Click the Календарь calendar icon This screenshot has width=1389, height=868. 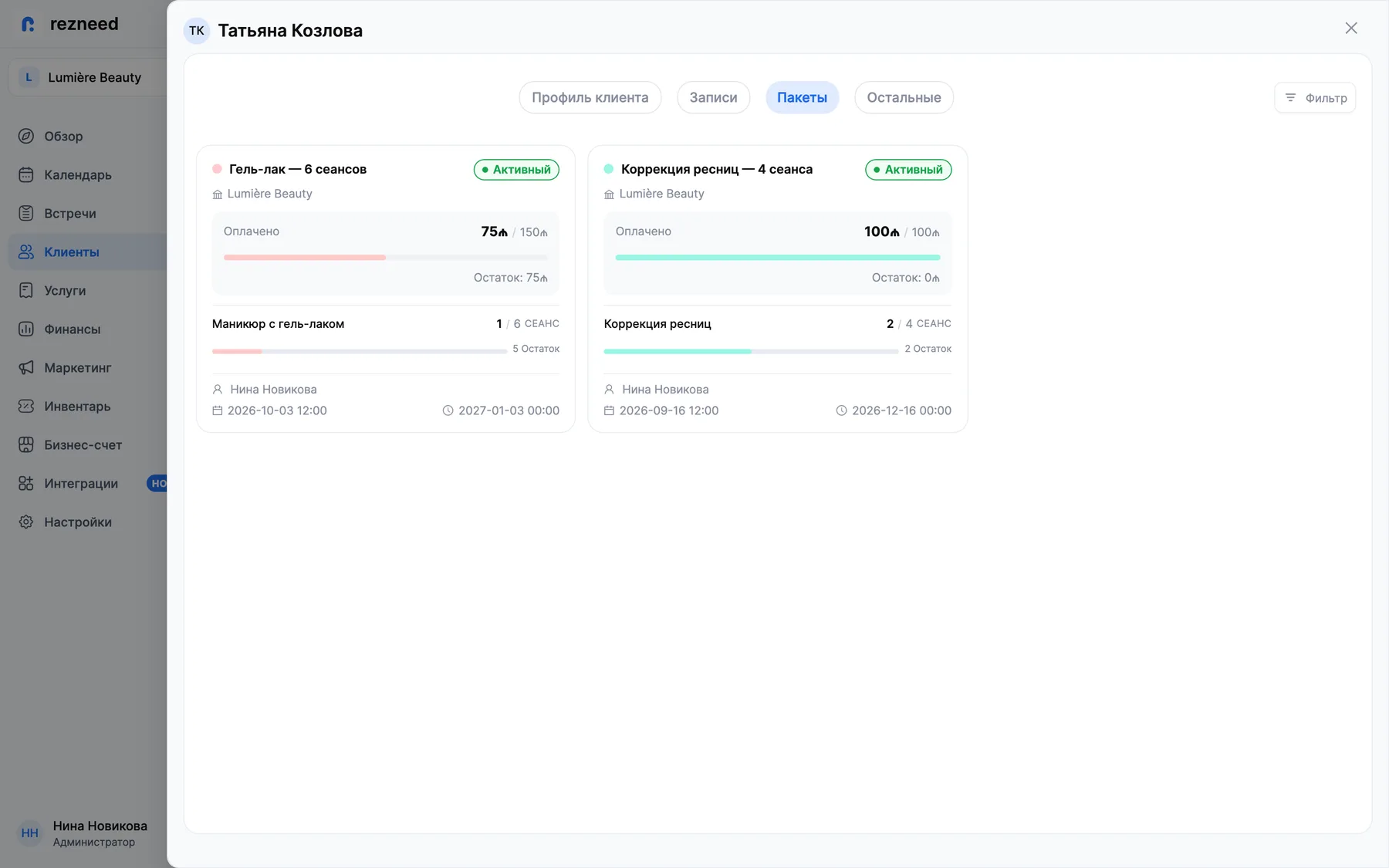pyautogui.click(x=26, y=174)
